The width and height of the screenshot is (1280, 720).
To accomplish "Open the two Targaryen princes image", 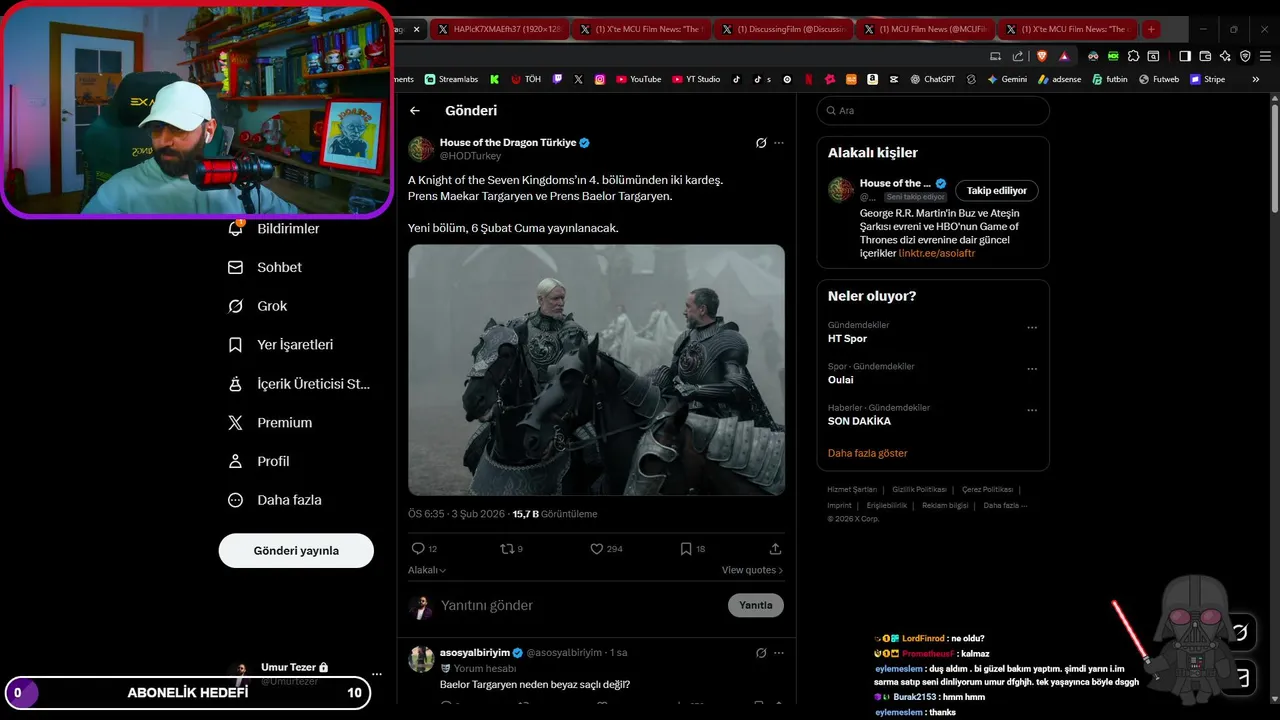I will point(596,370).
